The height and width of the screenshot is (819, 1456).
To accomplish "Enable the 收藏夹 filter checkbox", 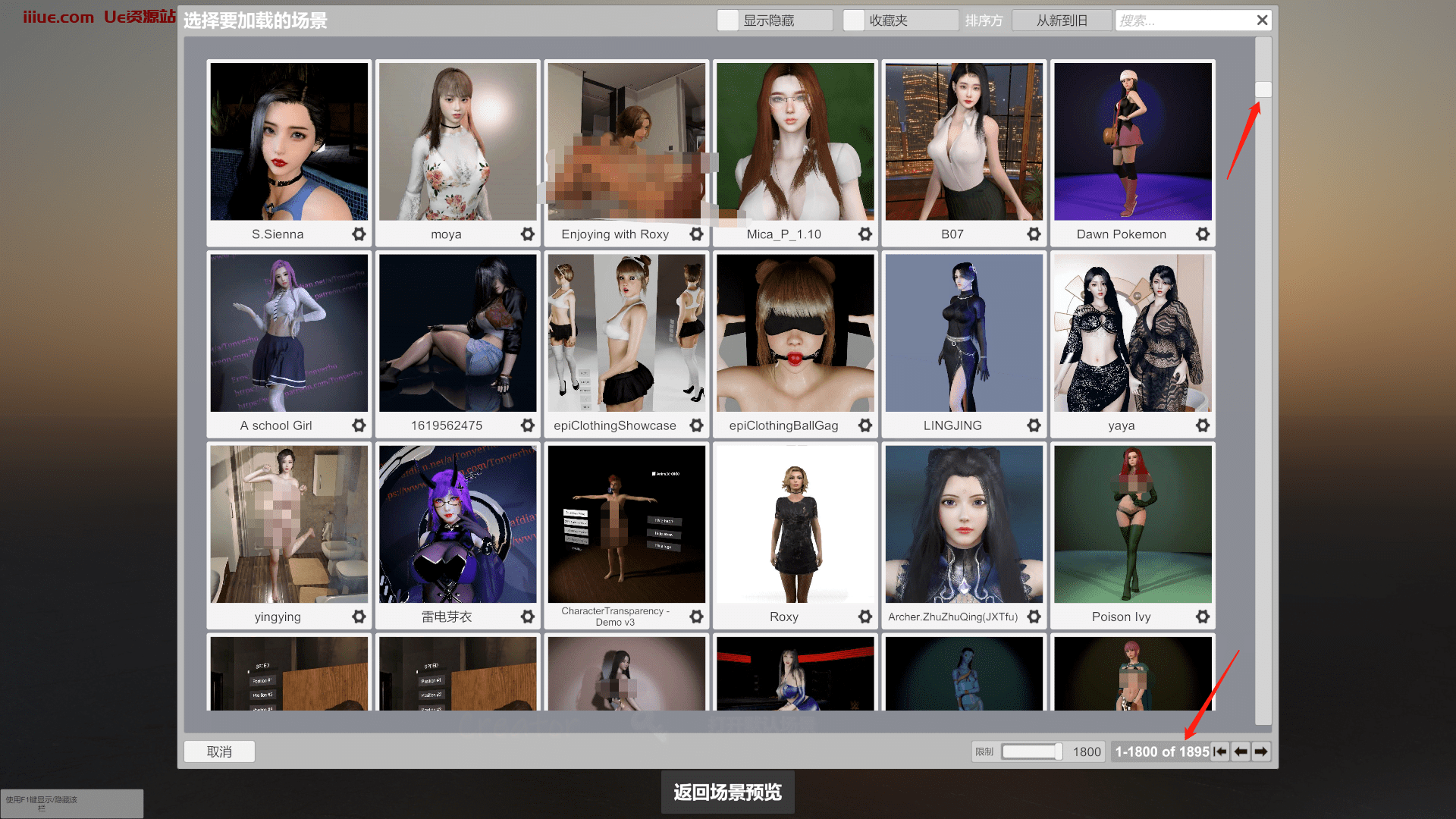I will coord(854,20).
